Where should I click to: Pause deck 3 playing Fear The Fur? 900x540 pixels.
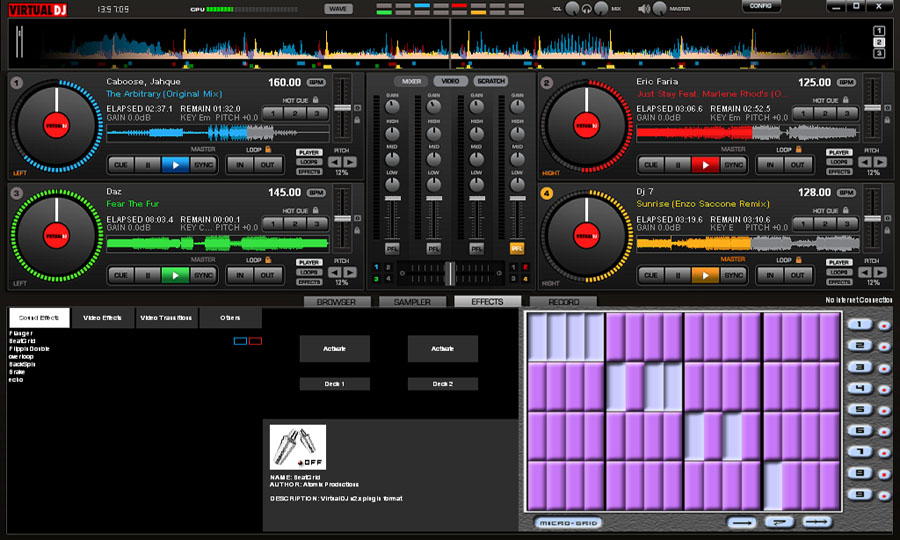click(x=148, y=275)
